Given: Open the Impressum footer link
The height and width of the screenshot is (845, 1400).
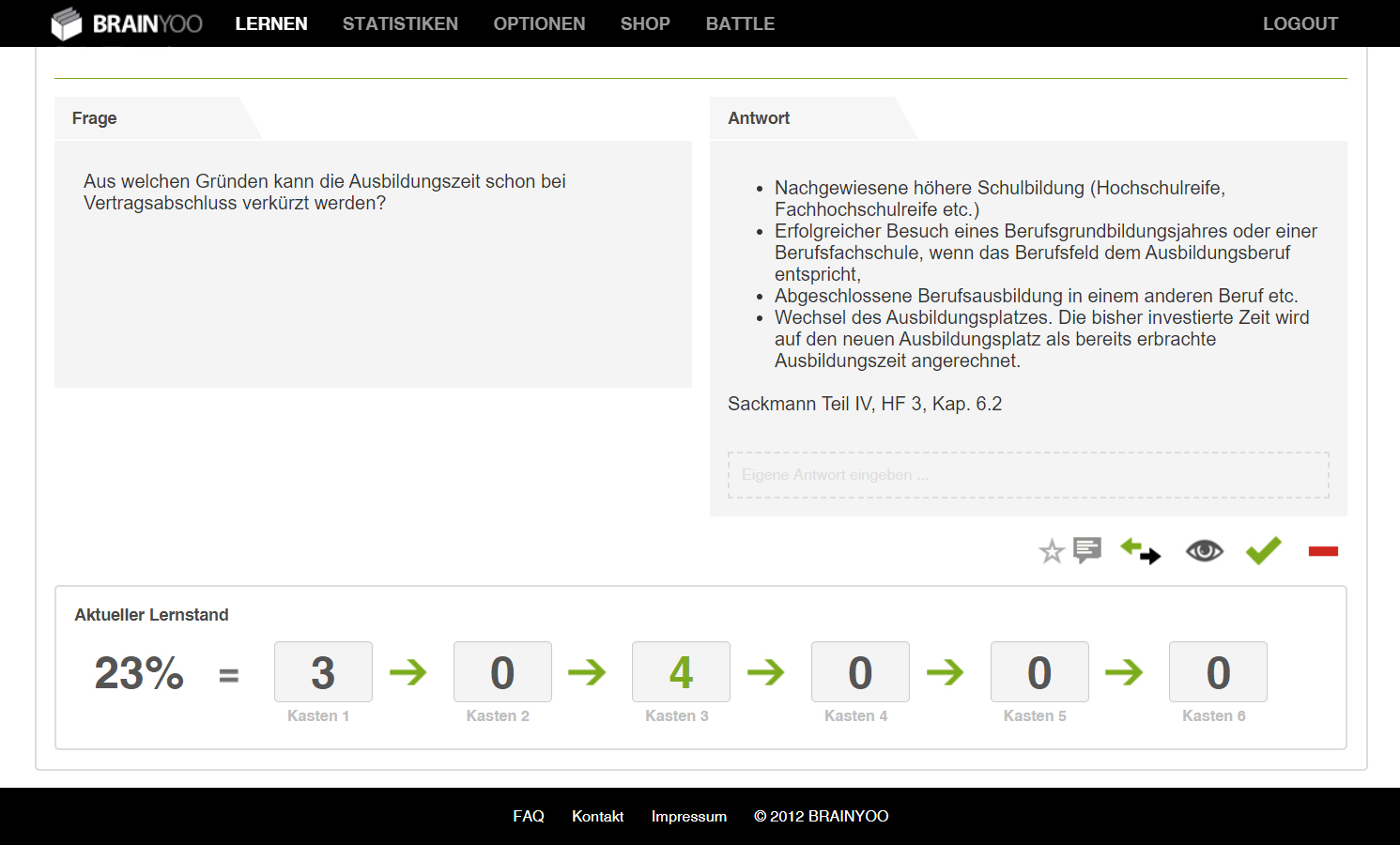Looking at the screenshot, I should [x=688, y=816].
